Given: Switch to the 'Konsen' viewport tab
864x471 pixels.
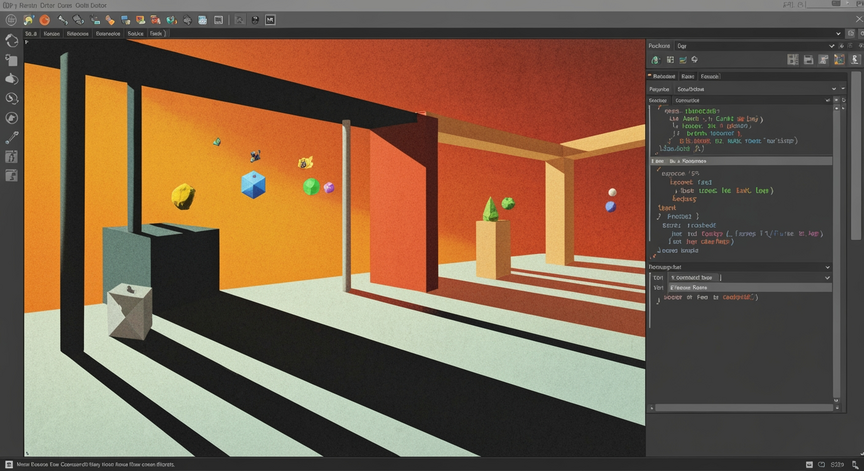Looking at the screenshot, I should coord(51,34).
